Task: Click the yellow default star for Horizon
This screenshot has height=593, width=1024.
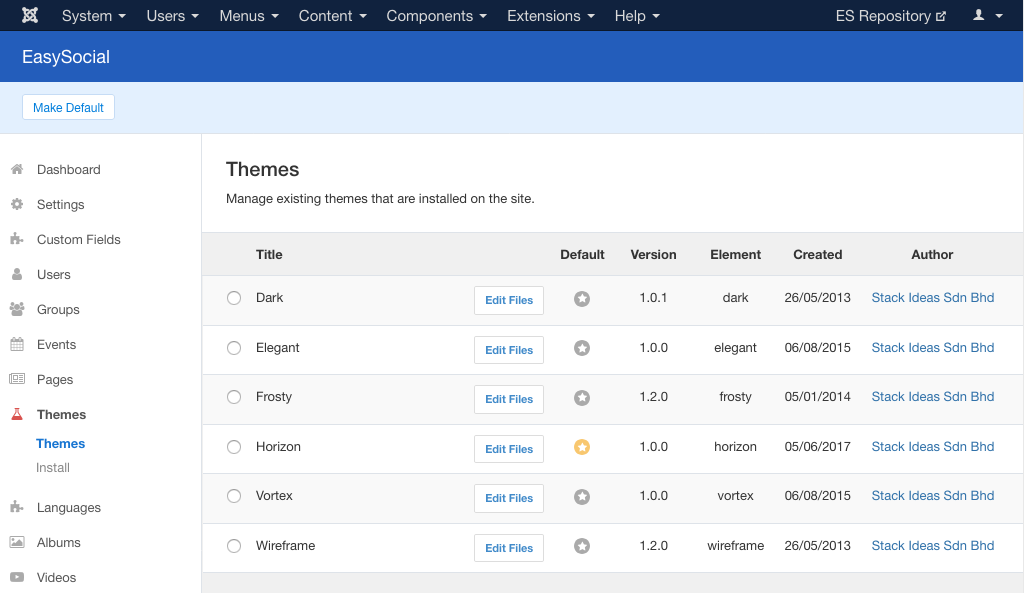Action: point(582,447)
